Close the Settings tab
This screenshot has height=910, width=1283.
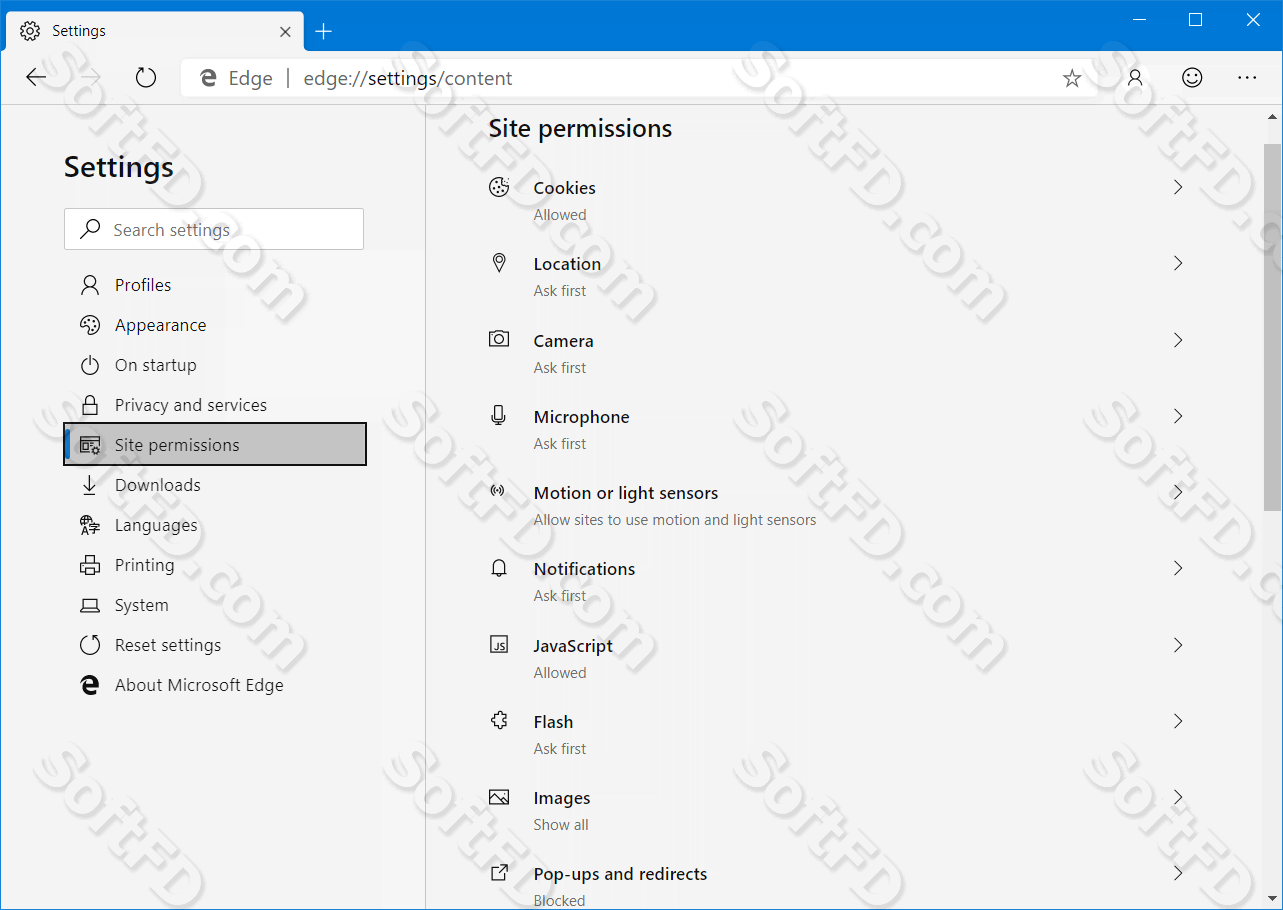click(x=285, y=31)
